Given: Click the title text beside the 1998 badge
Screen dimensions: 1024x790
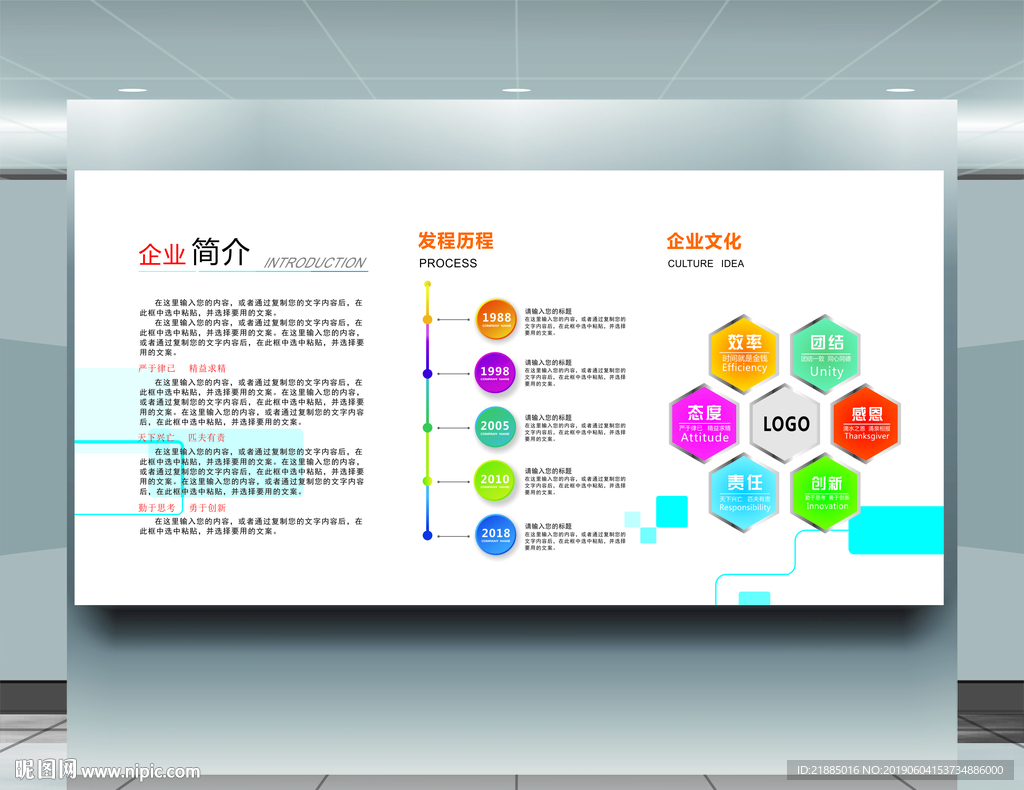Looking at the screenshot, I should click(x=549, y=362).
